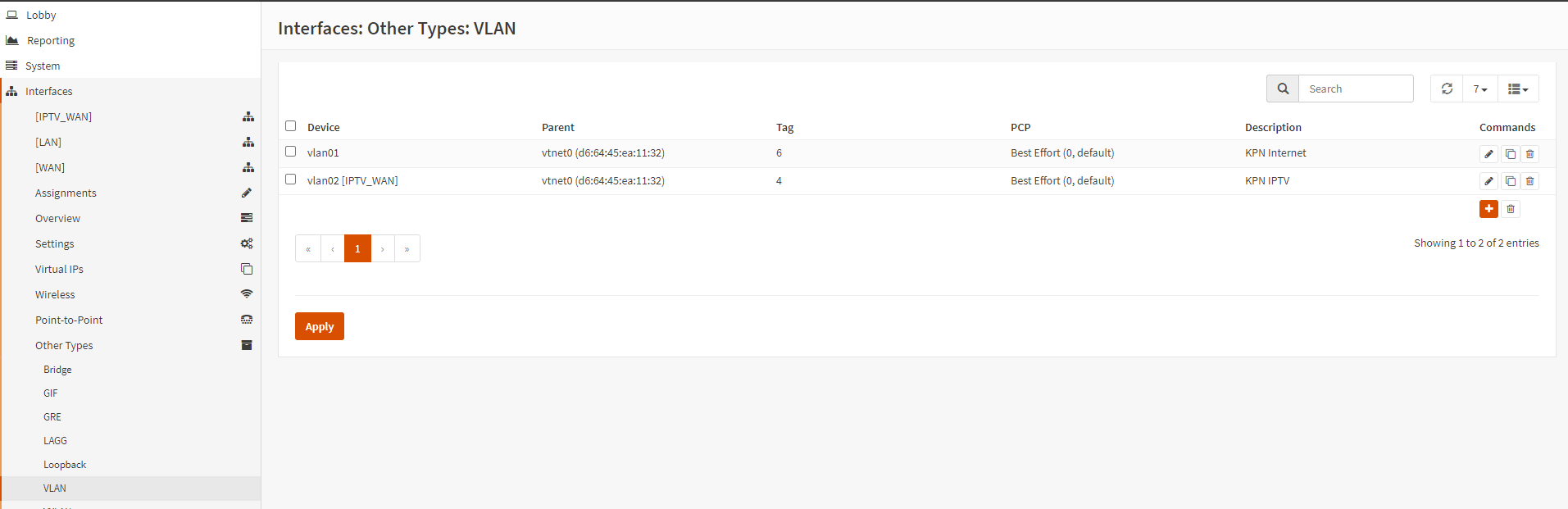Click the Other Types archive icon

[x=247, y=345]
